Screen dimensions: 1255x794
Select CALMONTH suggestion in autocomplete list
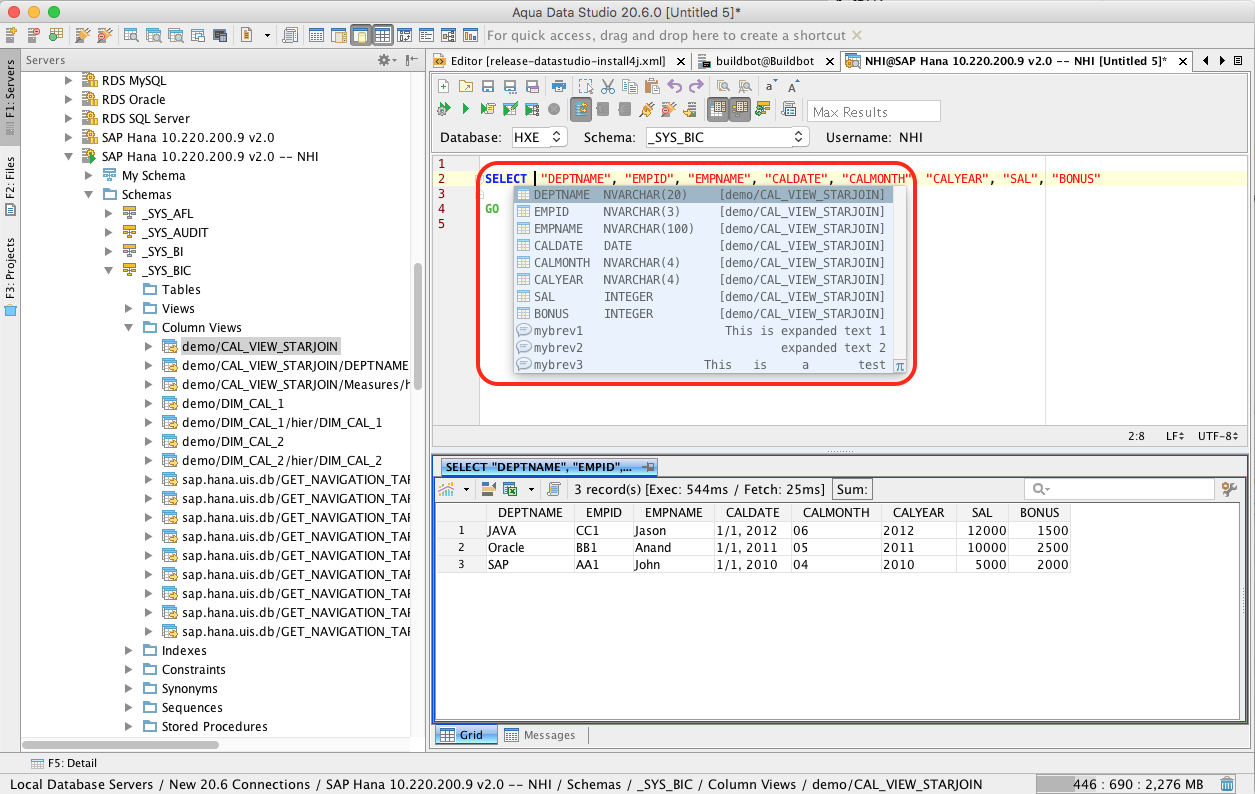pyautogui.click(x=703, y=263)
